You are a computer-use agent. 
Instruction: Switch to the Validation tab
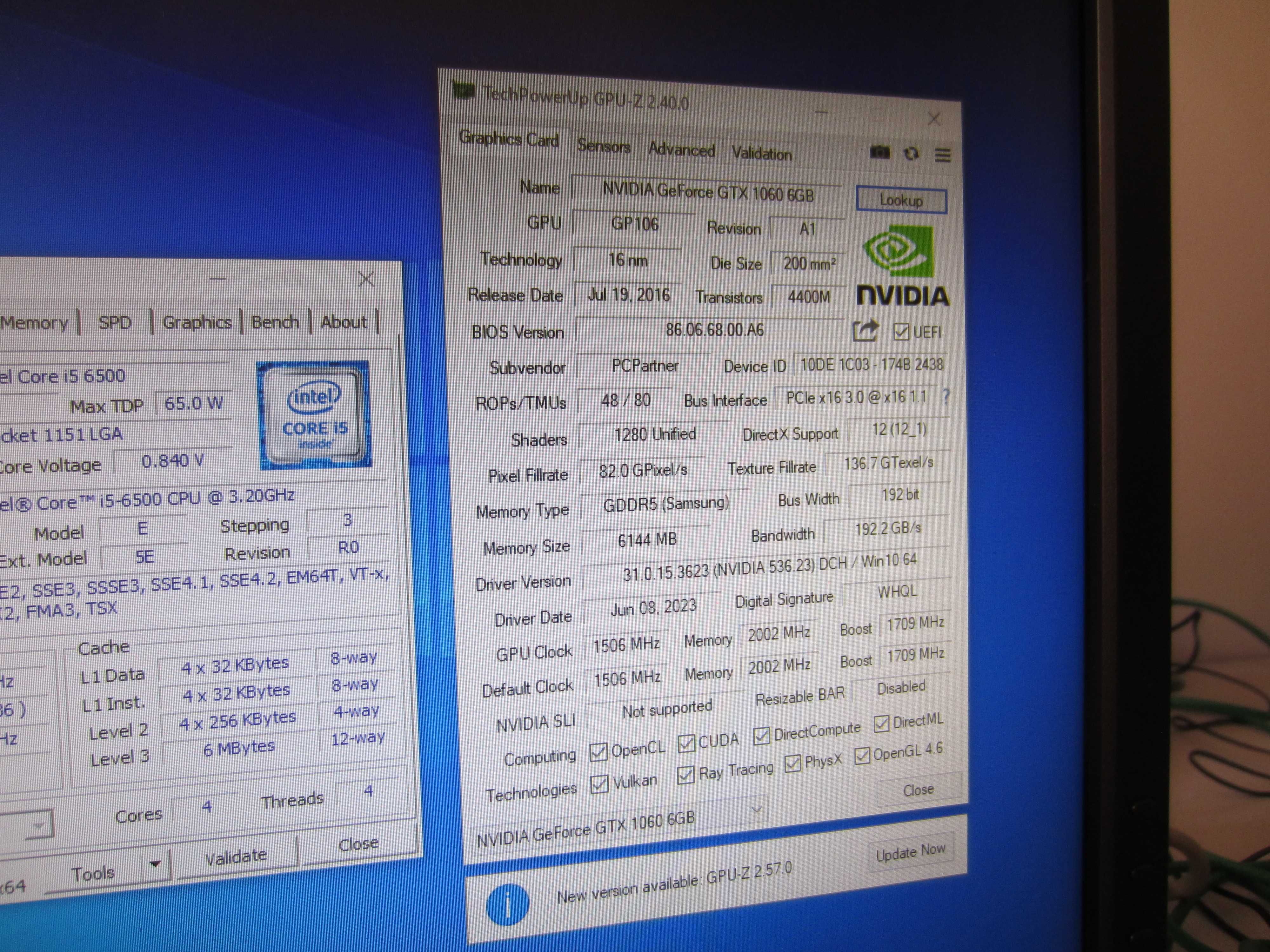coord(761,153)
